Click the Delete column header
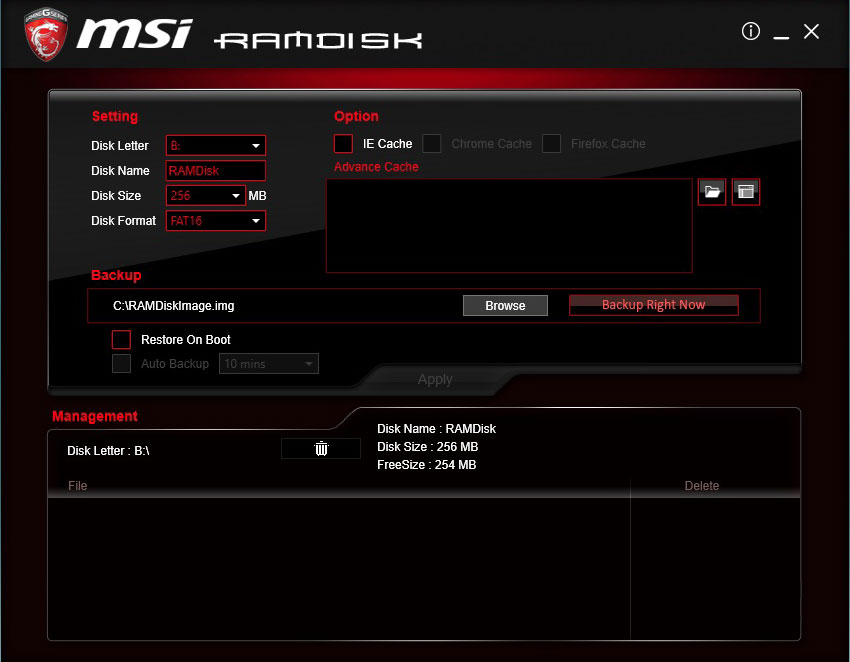 tap(702, 486)
